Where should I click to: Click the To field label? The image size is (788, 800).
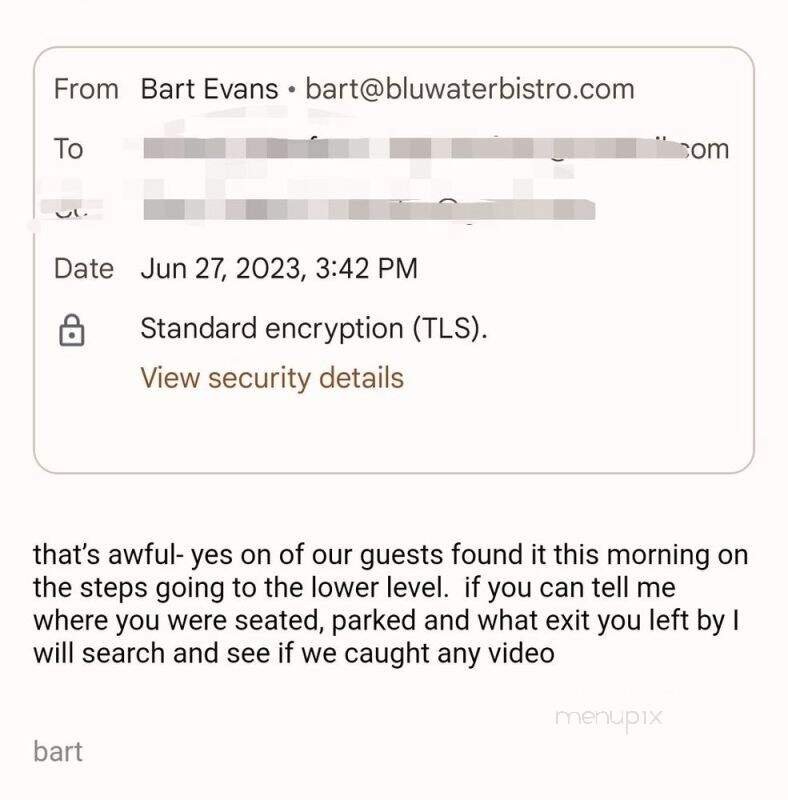[68, 149]
